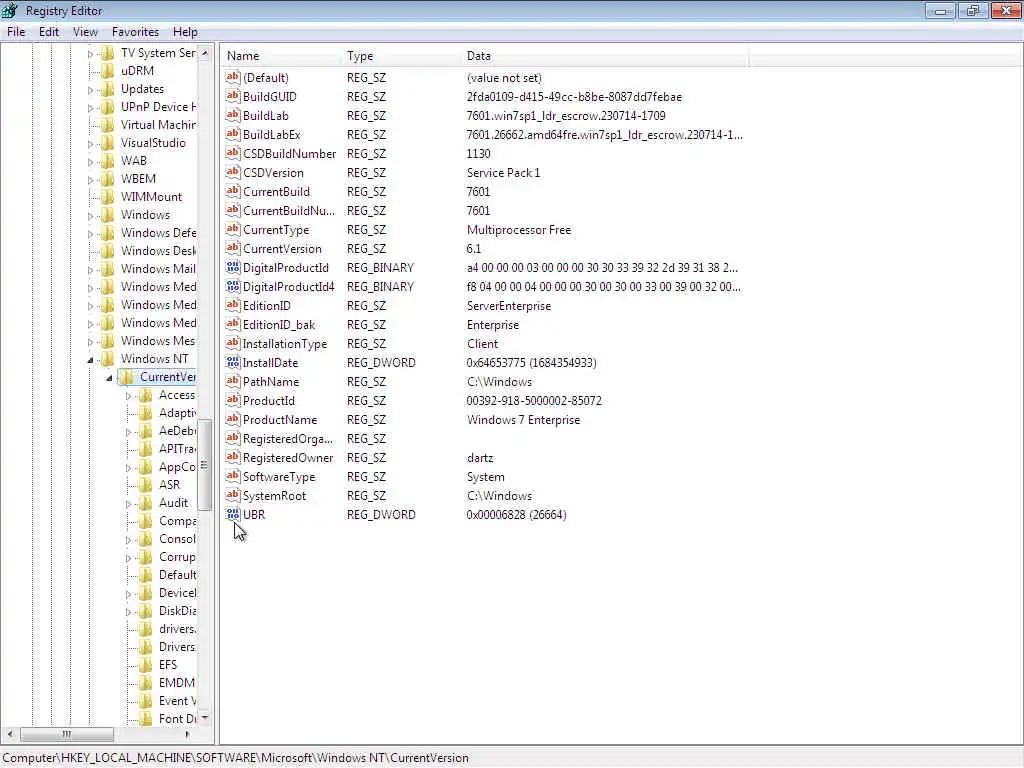Expand the WBEM tree node

pyautogui.click(x=90, y=180)
